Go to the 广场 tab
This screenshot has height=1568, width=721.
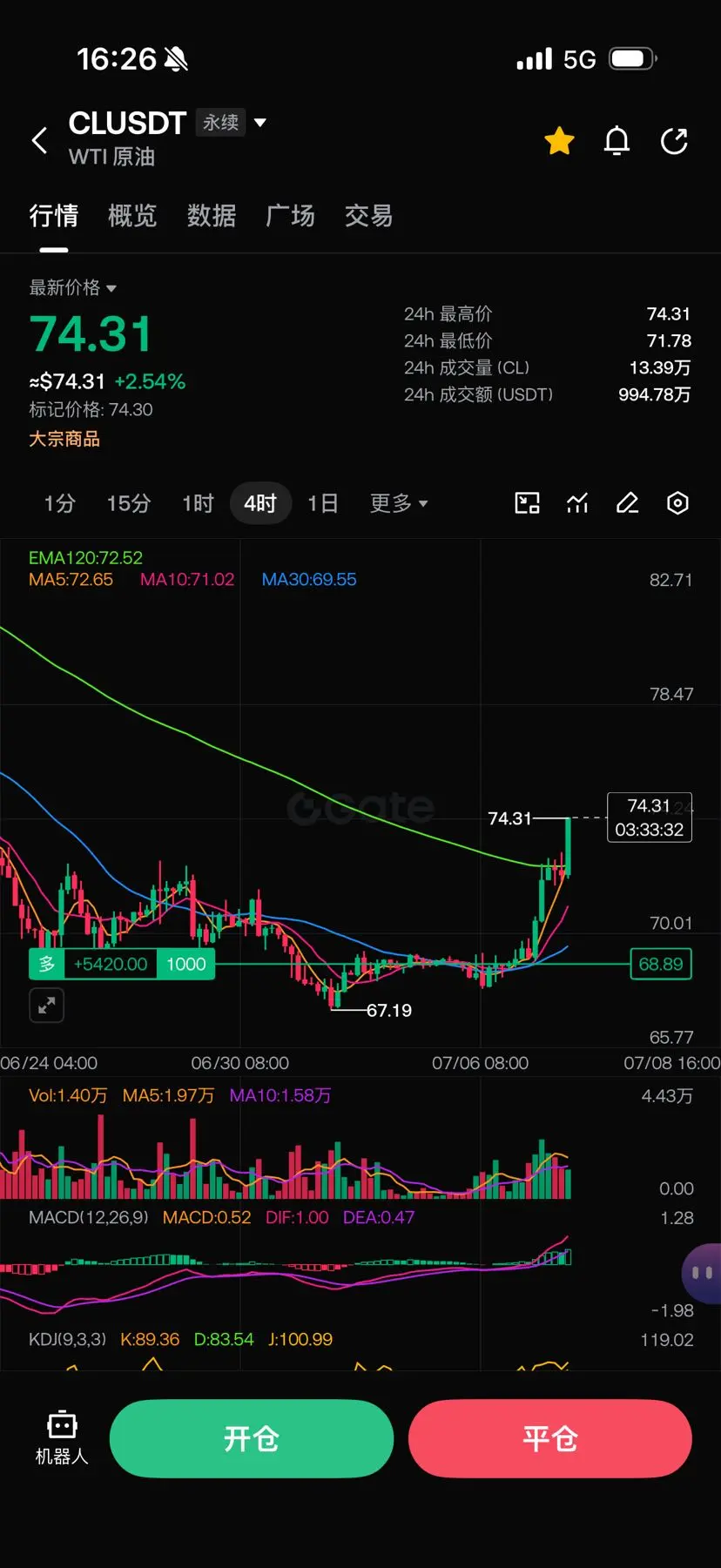(x=290, y=215)
